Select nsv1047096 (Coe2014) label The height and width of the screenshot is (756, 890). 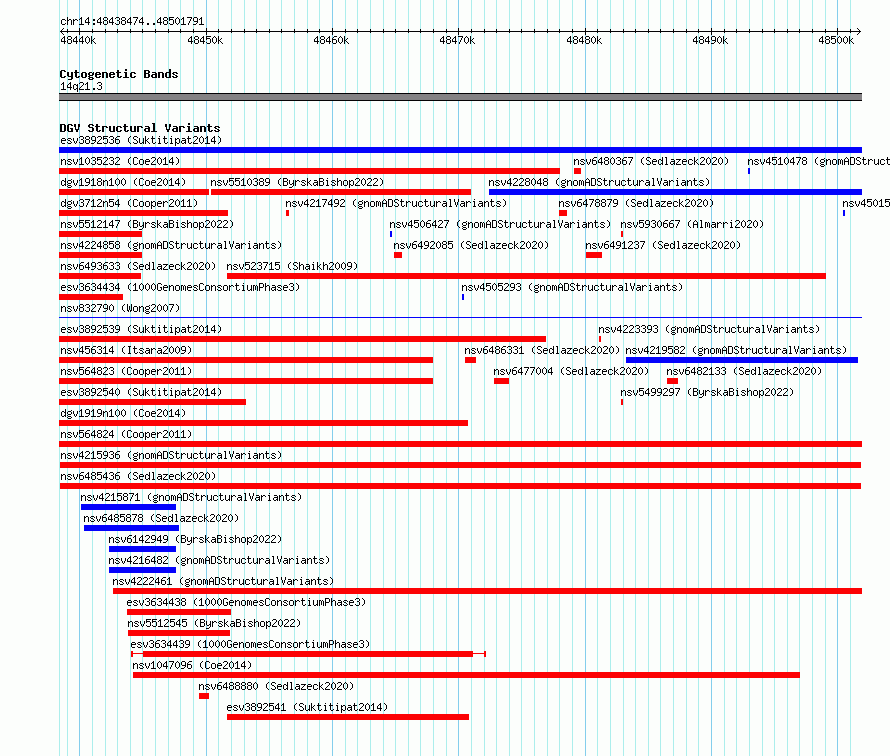point(192,665)
